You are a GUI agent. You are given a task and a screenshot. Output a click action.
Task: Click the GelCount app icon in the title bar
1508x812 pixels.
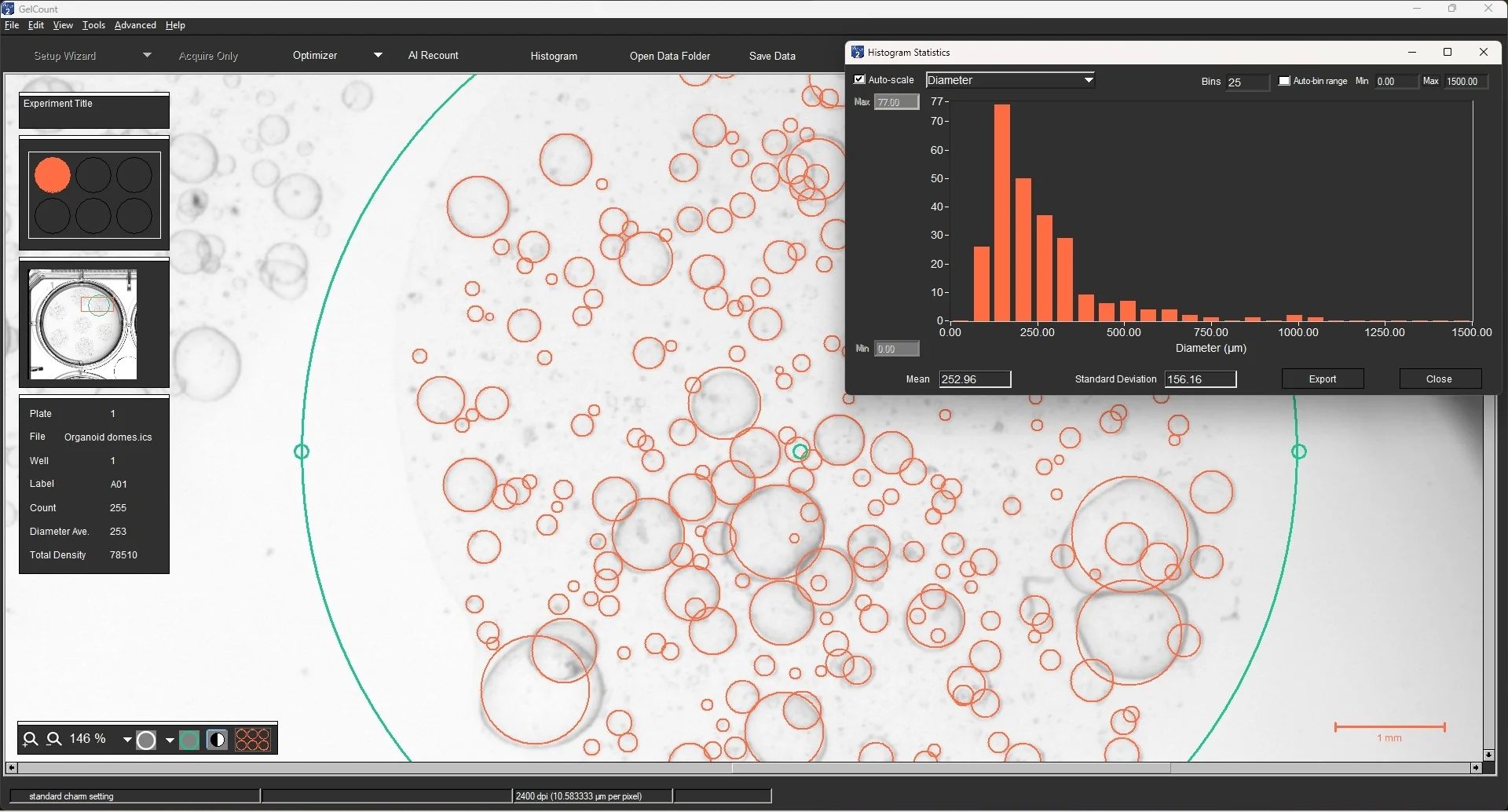coord(9,9)
